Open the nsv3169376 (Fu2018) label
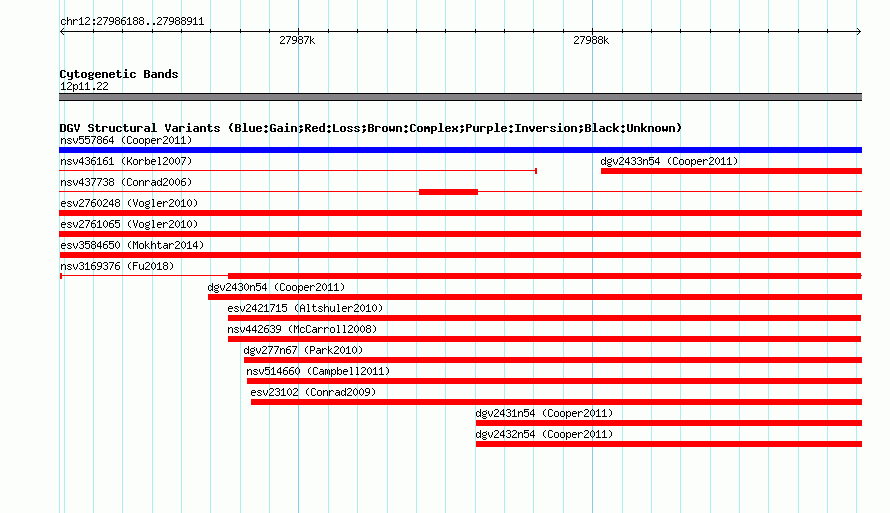Screen dimensions: 890x513 coord(117,266)
